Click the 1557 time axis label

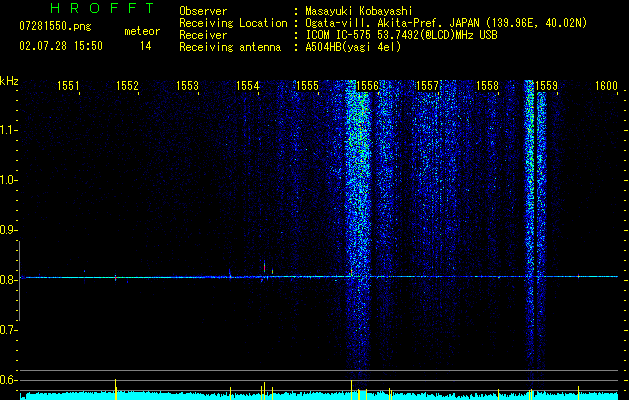(427, 85)
